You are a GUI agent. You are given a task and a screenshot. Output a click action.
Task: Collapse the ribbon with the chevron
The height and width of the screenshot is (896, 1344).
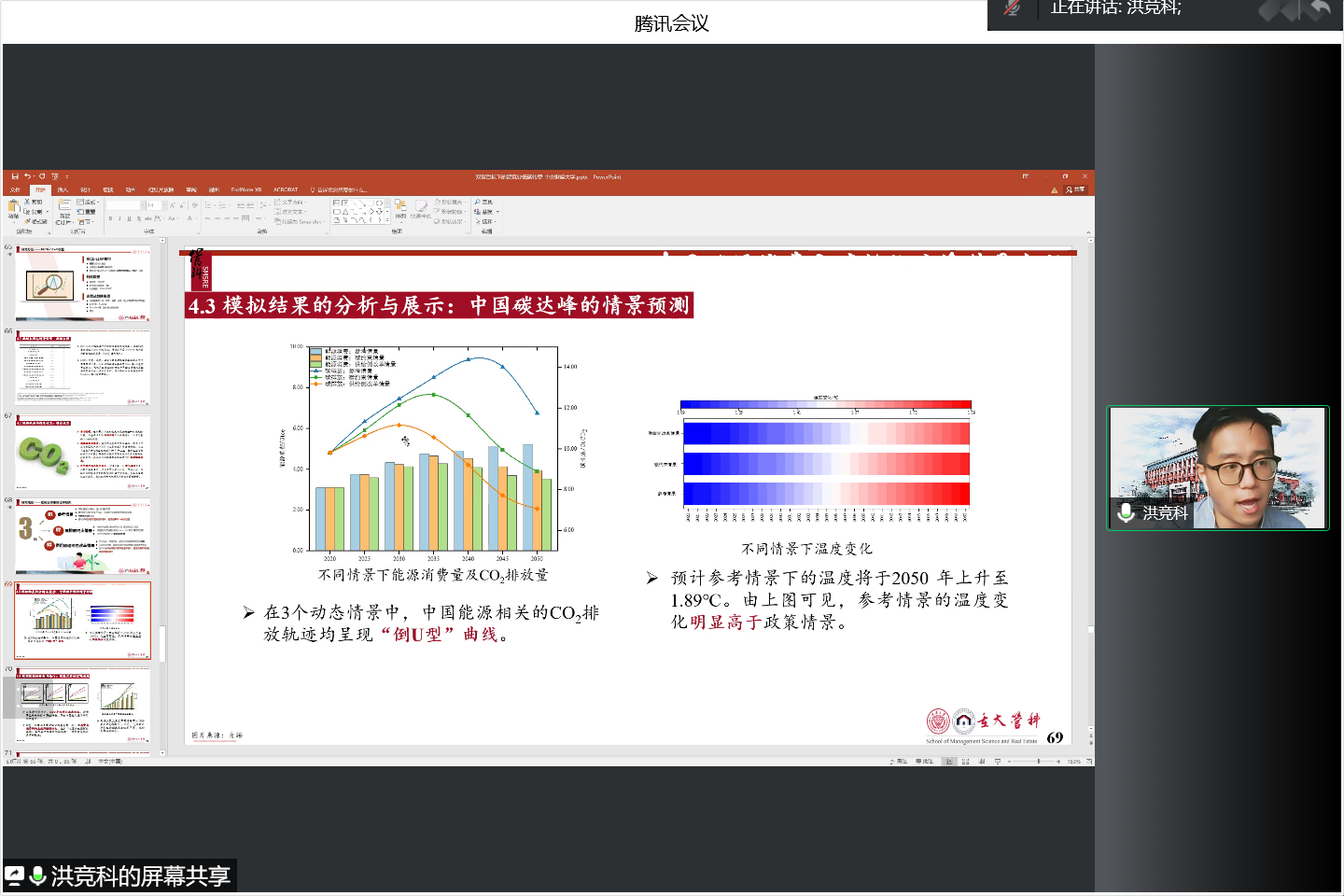[x=1088, y=233]
